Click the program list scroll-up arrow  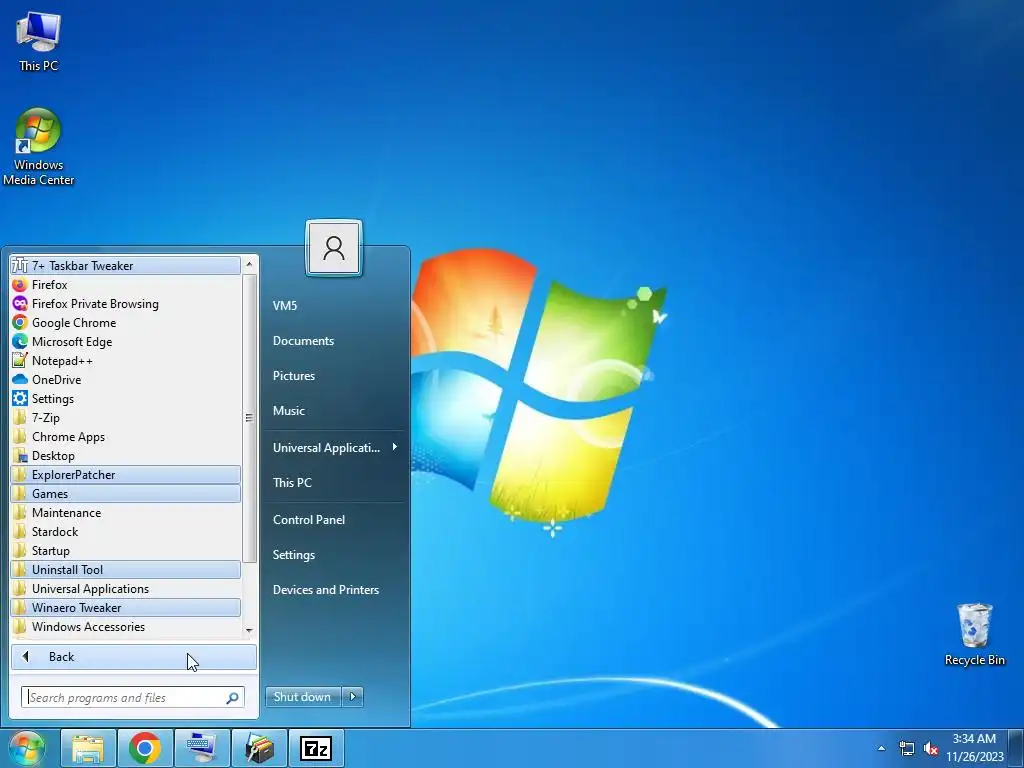pyautogui.click(x=249, y=264)
